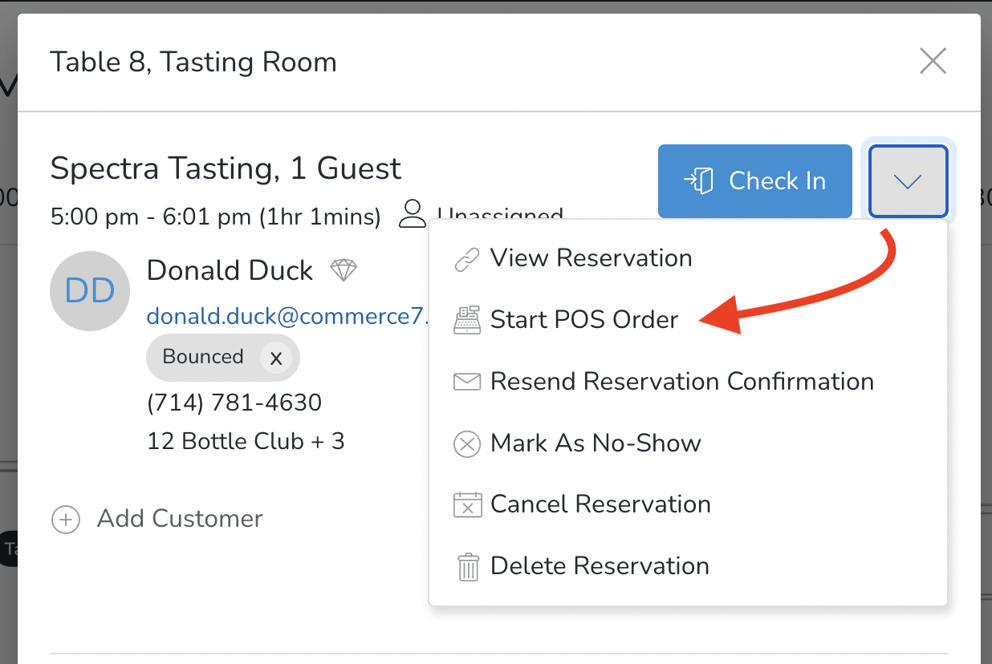Open the Donald Duck customer name
The width and height of the screenshot is (992, 664).
click(230, 270)
